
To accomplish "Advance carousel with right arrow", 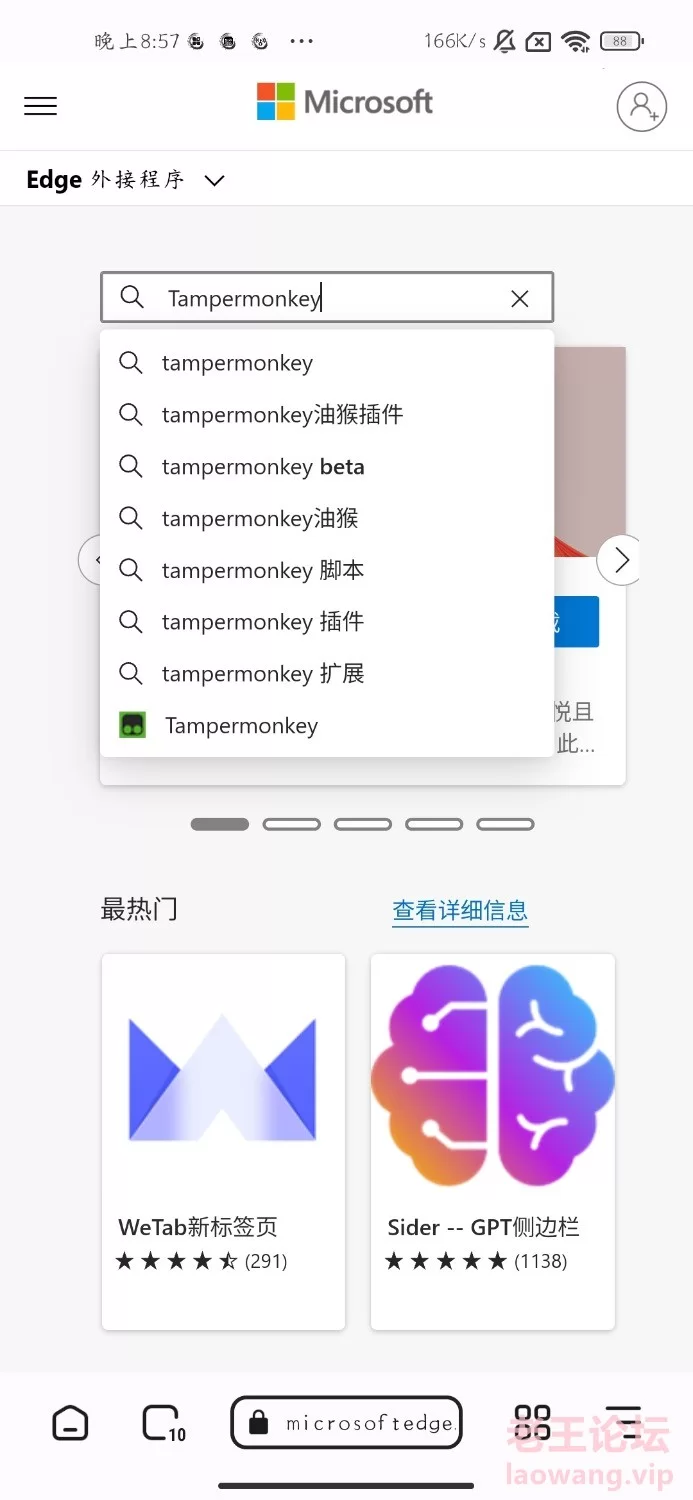I will click(620, 560).
